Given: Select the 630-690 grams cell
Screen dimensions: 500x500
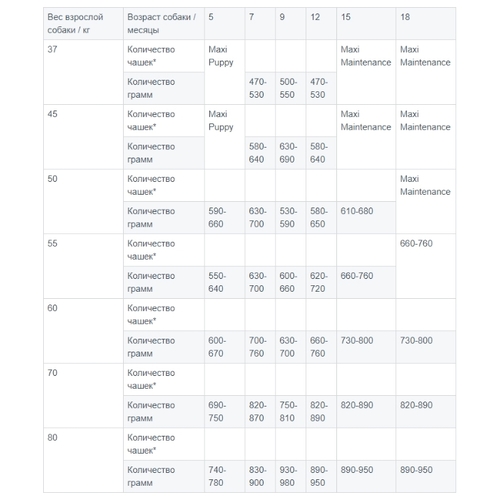Looking at the screenshot, I should coord(291,153).
